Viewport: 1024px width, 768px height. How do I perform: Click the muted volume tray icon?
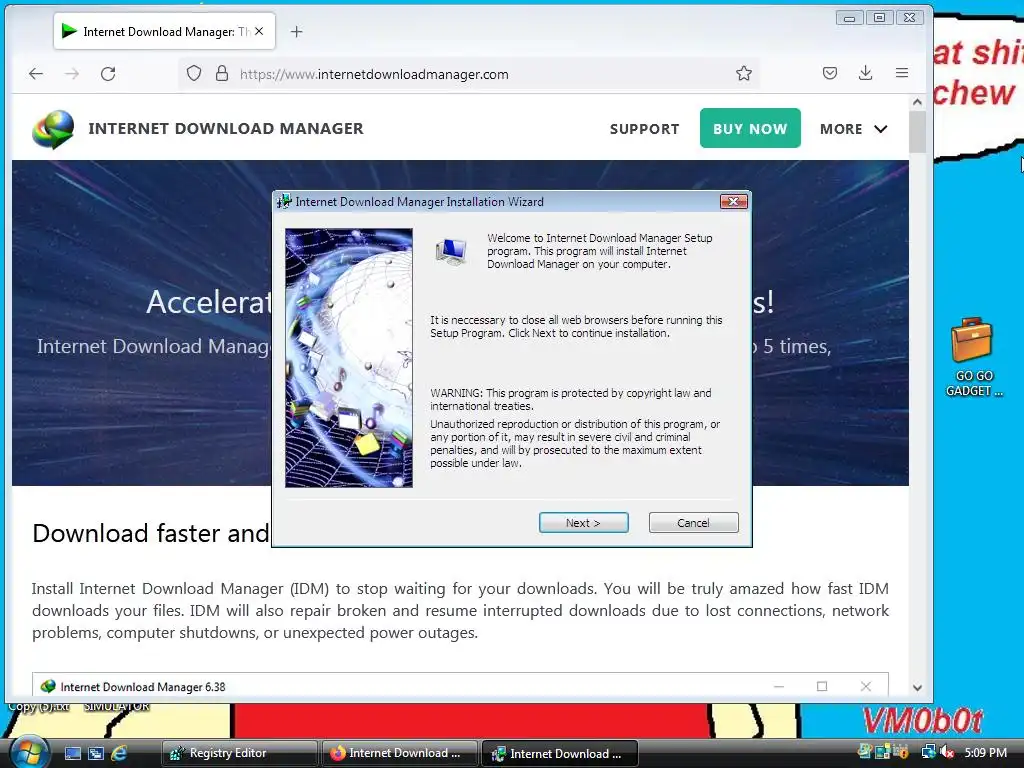(948, 752)
